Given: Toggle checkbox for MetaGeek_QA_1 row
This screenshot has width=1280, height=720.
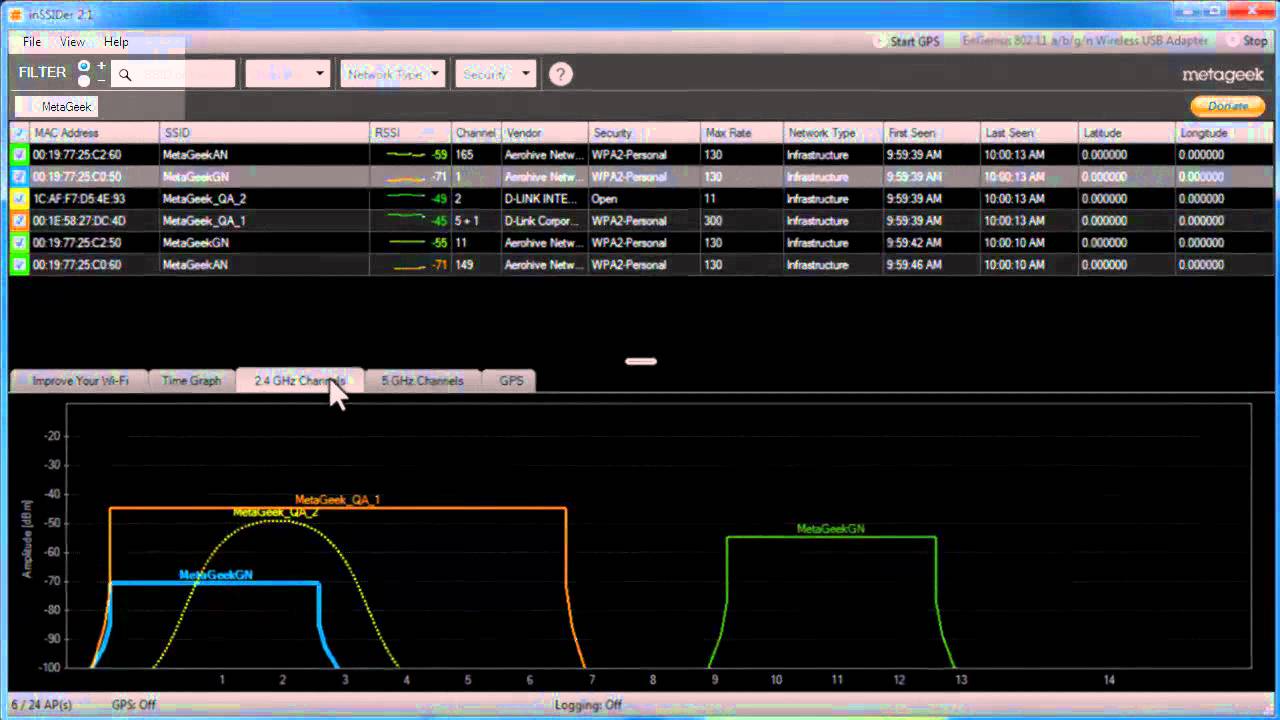Looking at the screenshot, I should click(19, 221).
